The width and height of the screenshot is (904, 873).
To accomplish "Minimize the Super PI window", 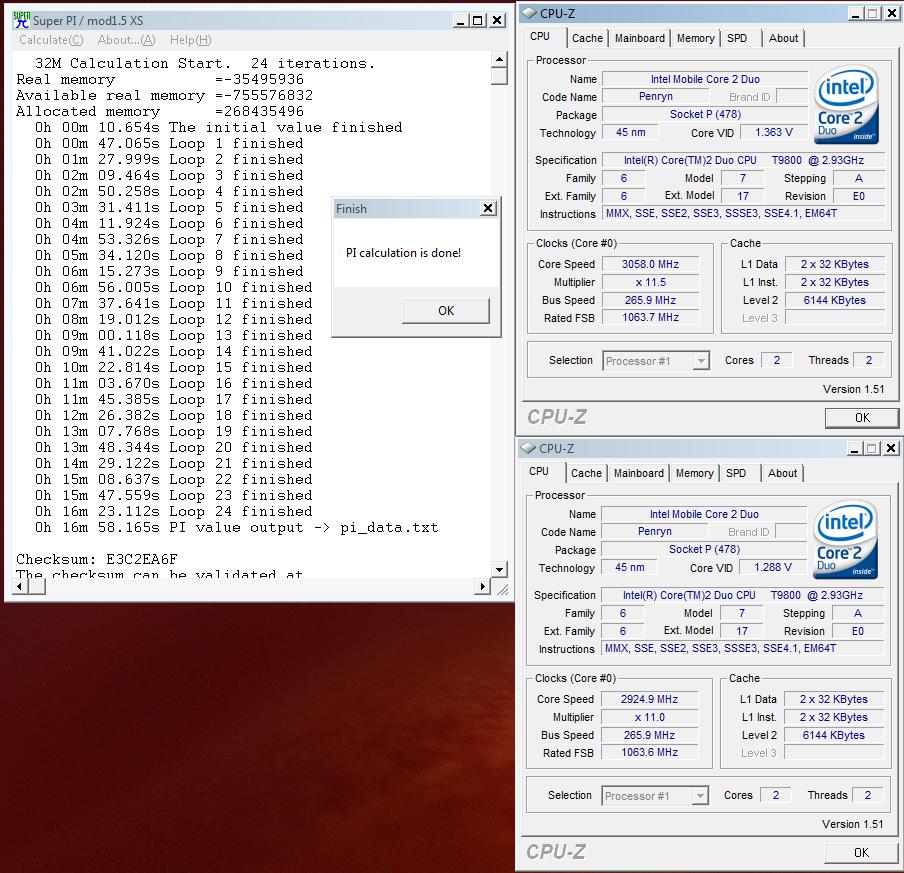I will click(x=460, y=21).
